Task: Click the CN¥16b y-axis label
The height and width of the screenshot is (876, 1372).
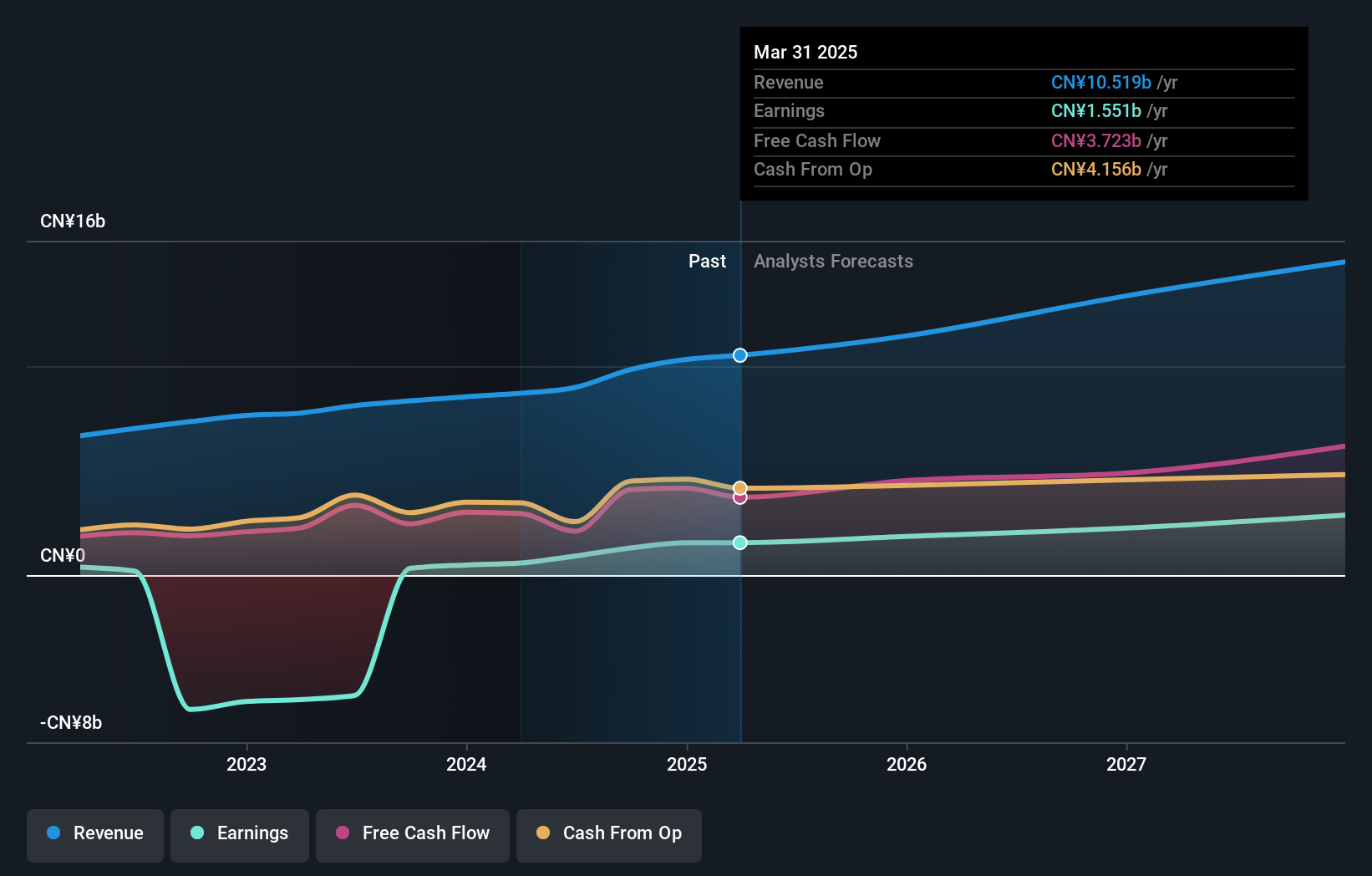Action: point(73,222)
